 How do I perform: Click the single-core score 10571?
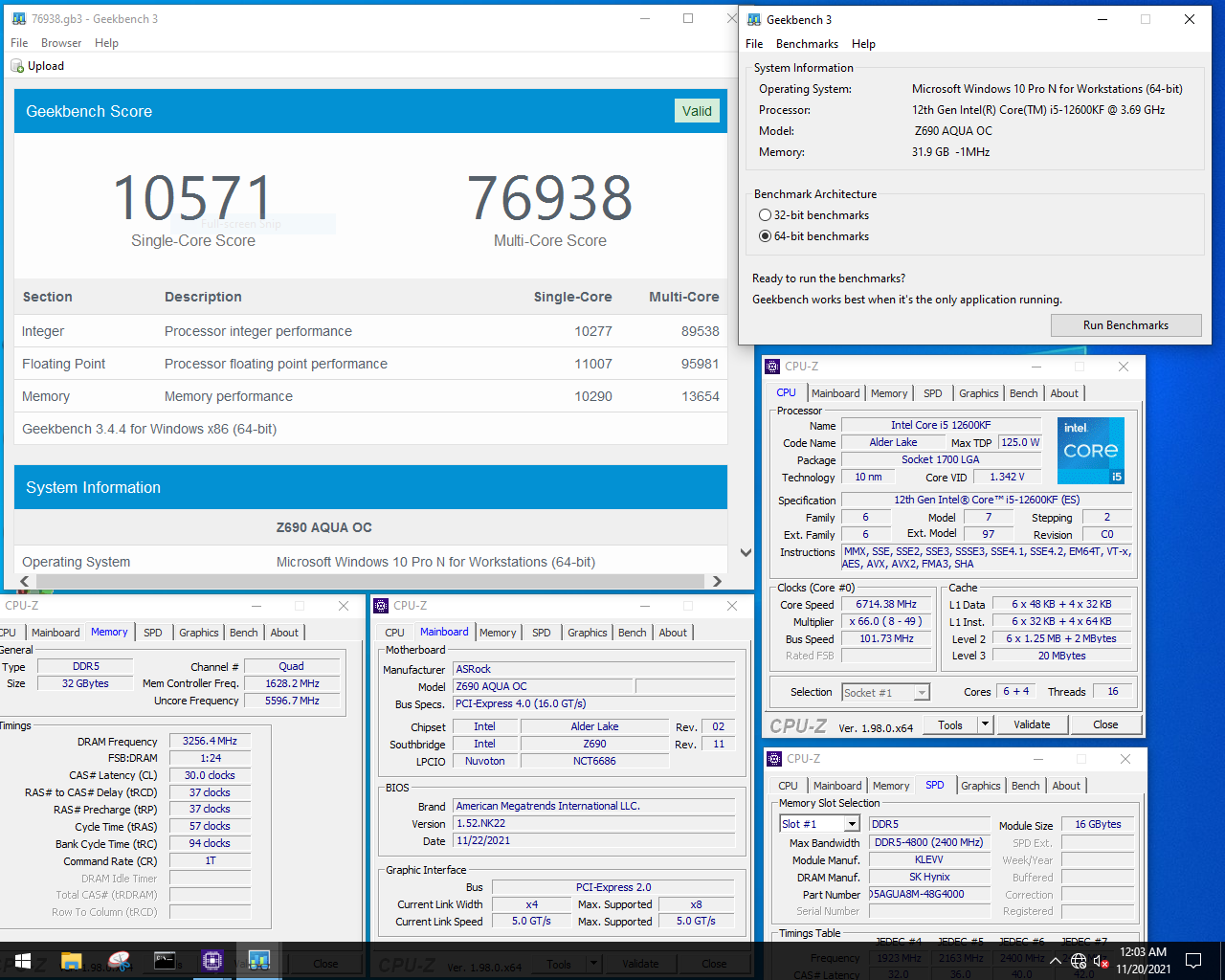coord(193,197)
